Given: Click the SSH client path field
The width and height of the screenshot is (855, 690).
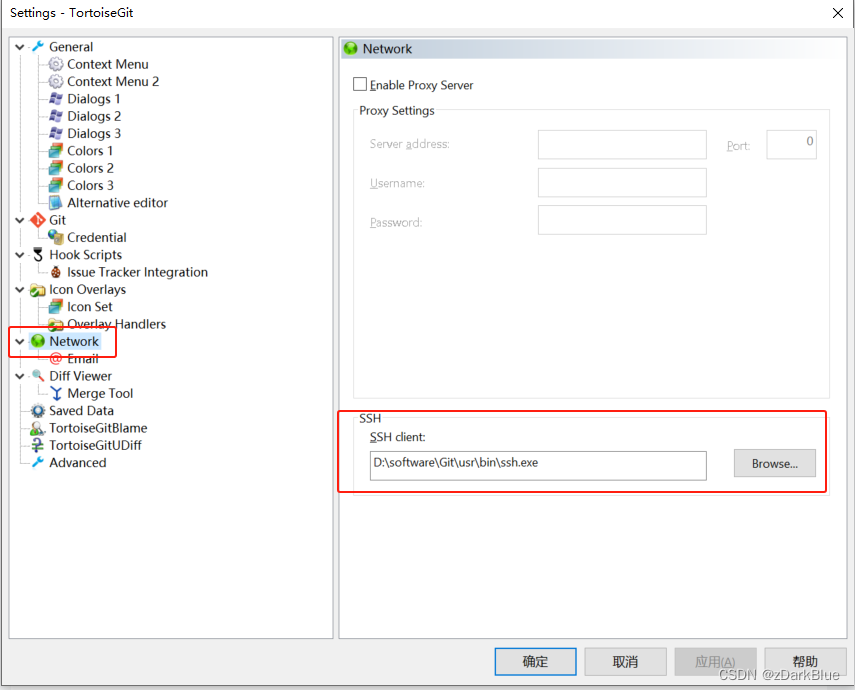Looking at the screenshot, I should 538,465.
